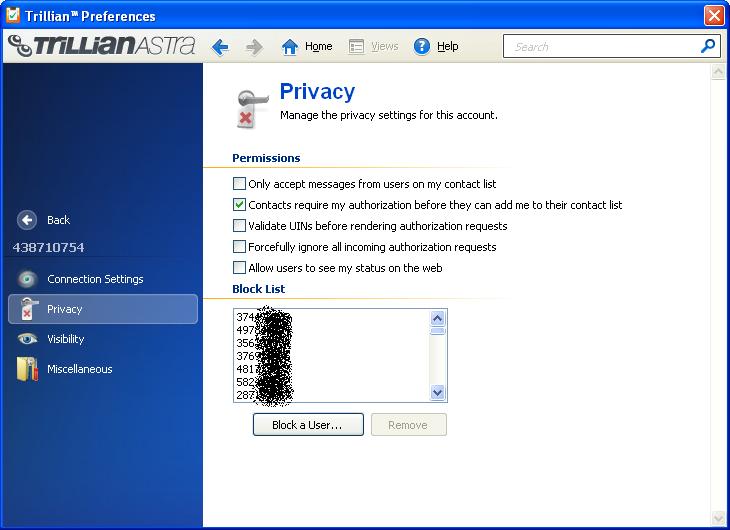Open the Help toolbar label
The width and height of the screenshot is (730, 530).
pos(447,46)
